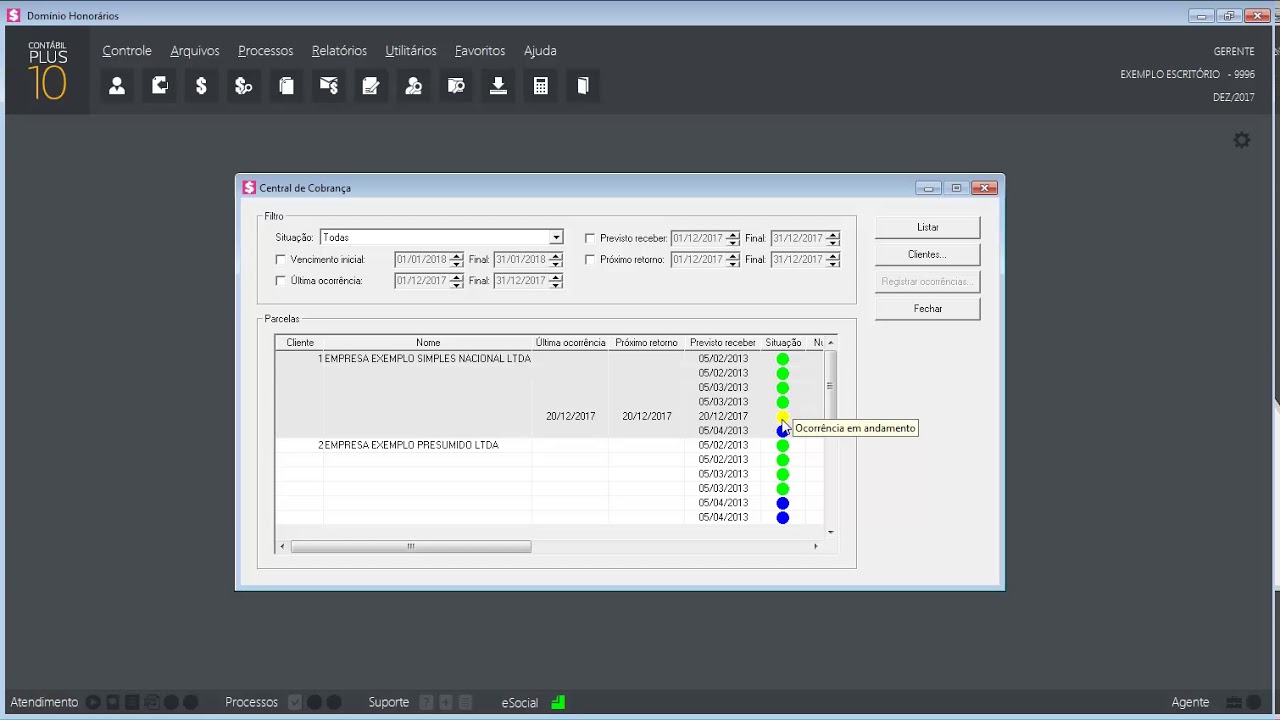Enable the Última ocorrência checkbox

point(280,281)
